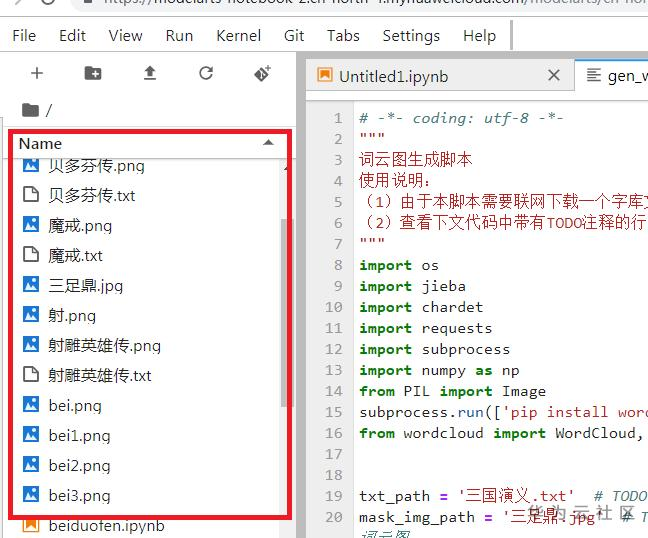The width and height of the screenshot is (648, 538).
Task: Click line 3 text 词云图生成脚本
Action: click(415, 159)
